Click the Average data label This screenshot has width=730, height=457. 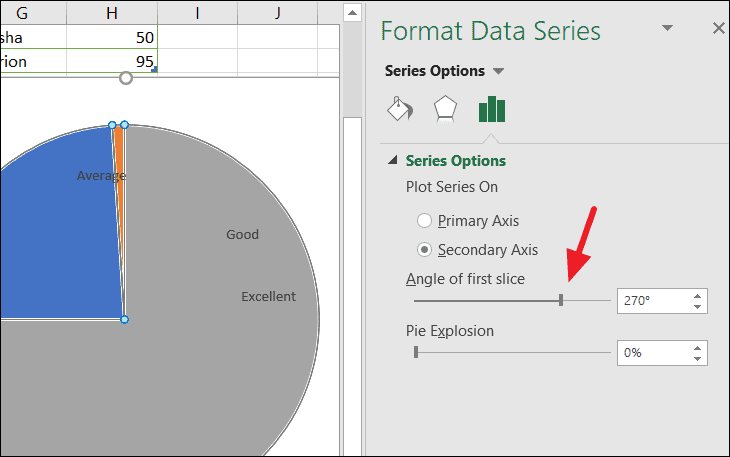(101, 176)
